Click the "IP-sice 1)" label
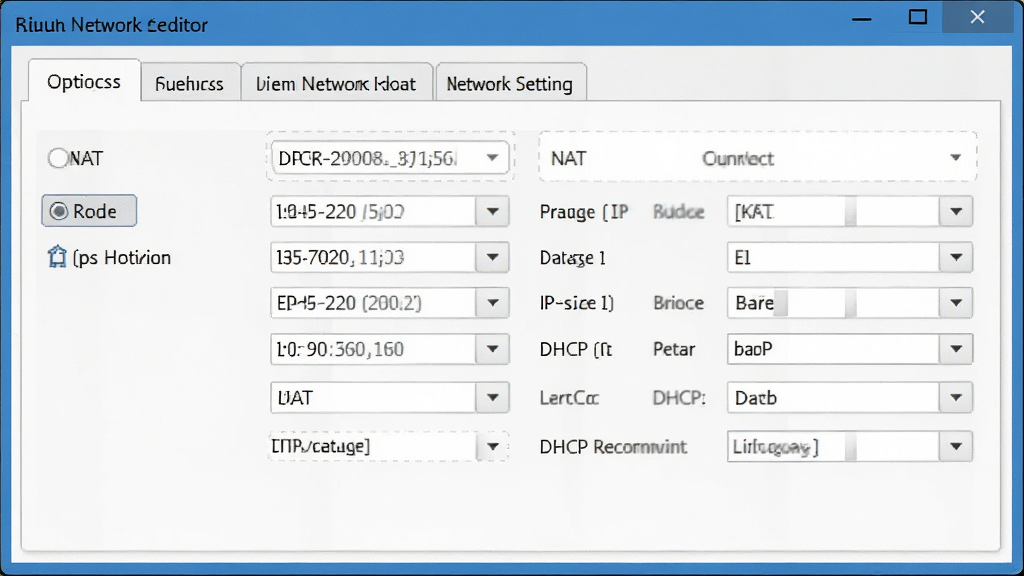Image resolution: width=1024 pixels, height=576 pixels. [x=577, y=303]
